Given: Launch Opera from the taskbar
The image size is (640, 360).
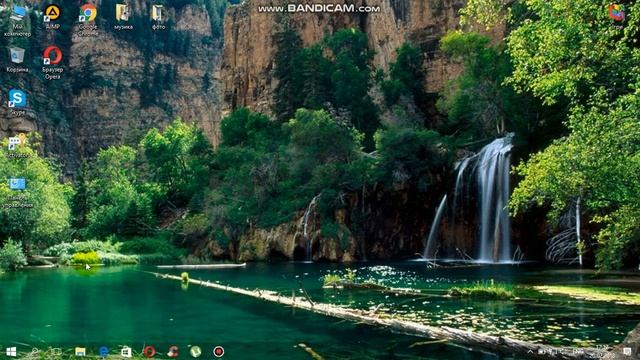Looking at the screenshot, I should click(x=149, y=351).
